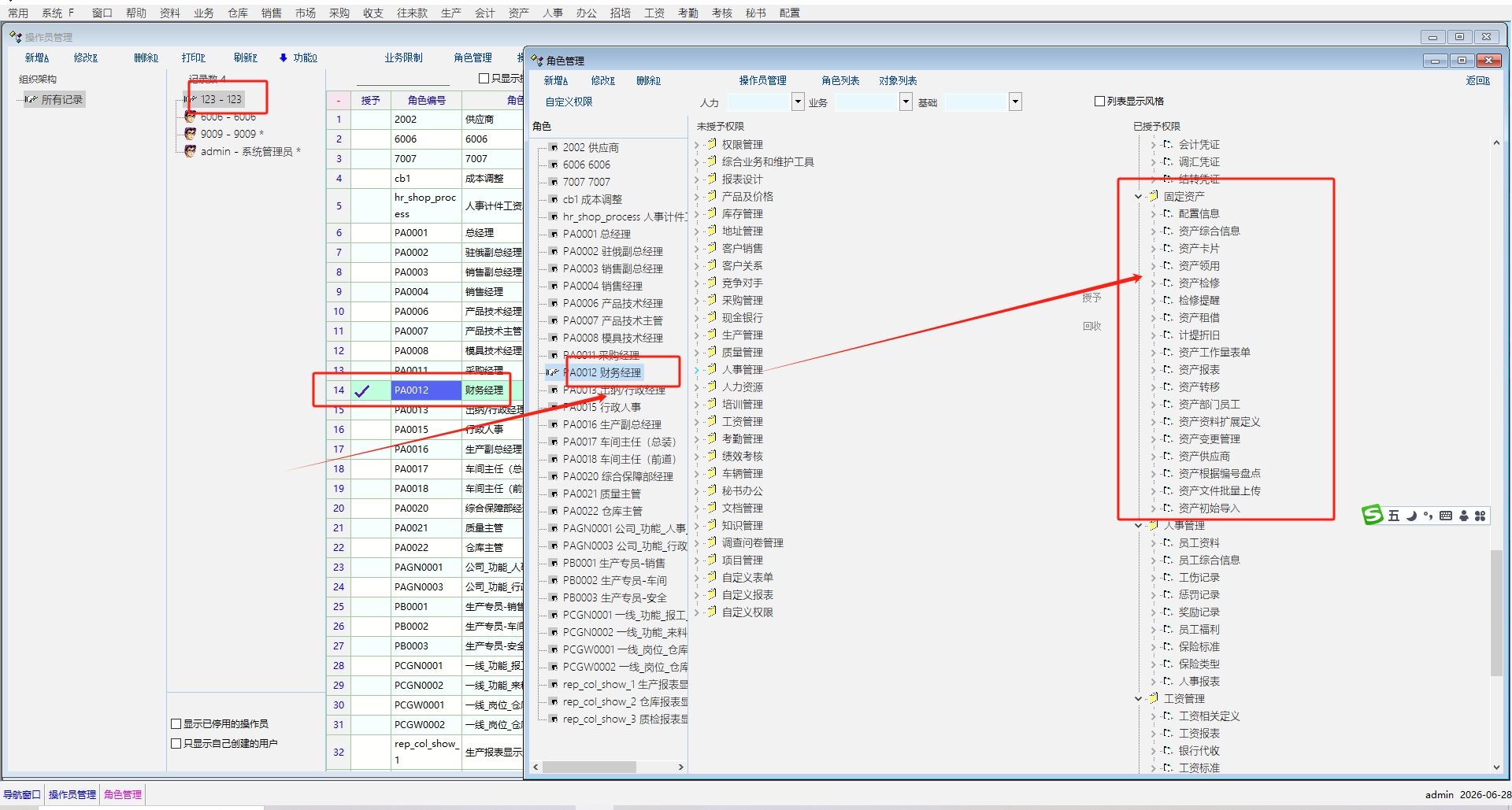
Task: Click Sogou moon mode icon
Action: [x=1412, y=516]
